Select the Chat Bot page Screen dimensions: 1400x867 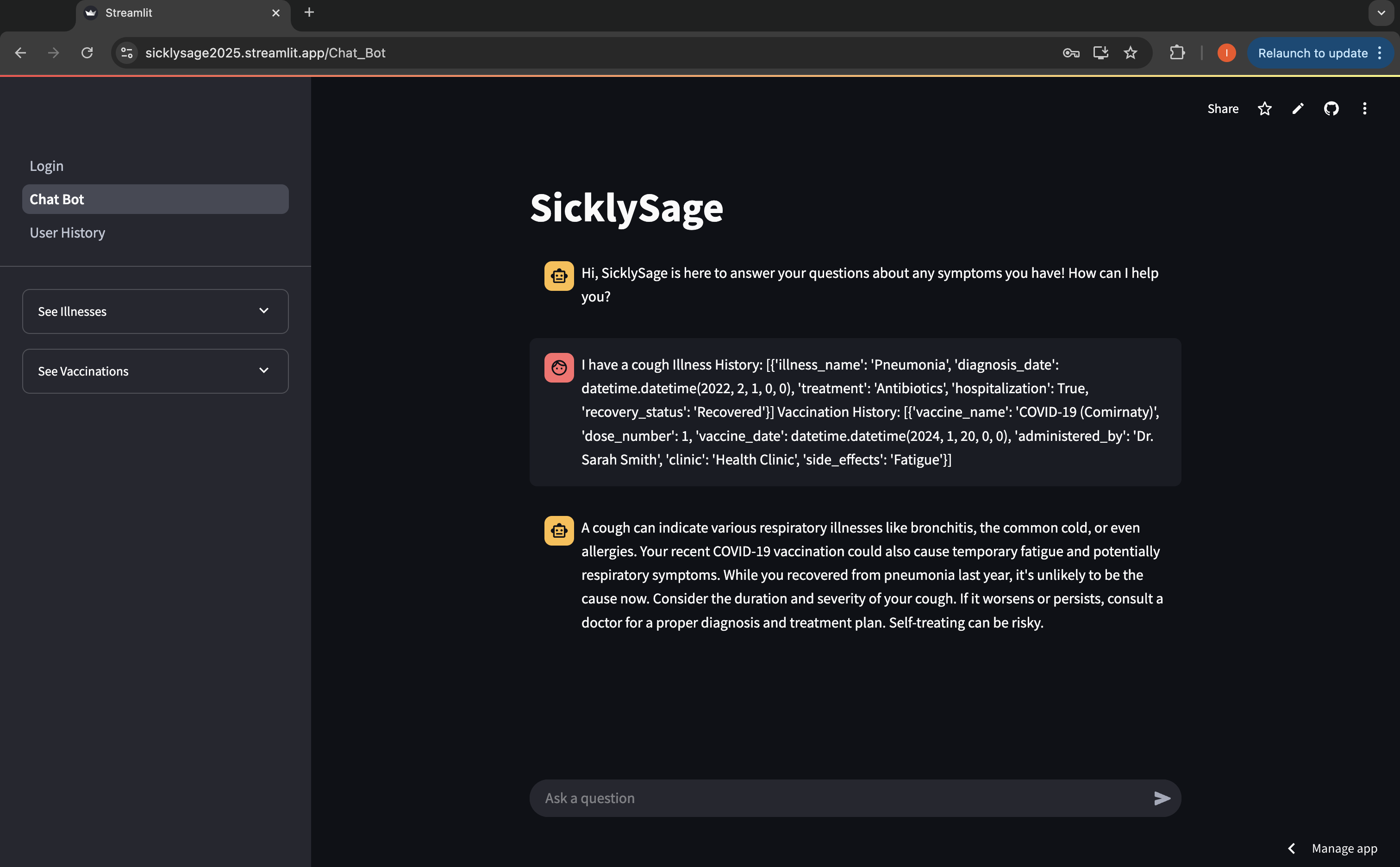[x=155, y=199]
